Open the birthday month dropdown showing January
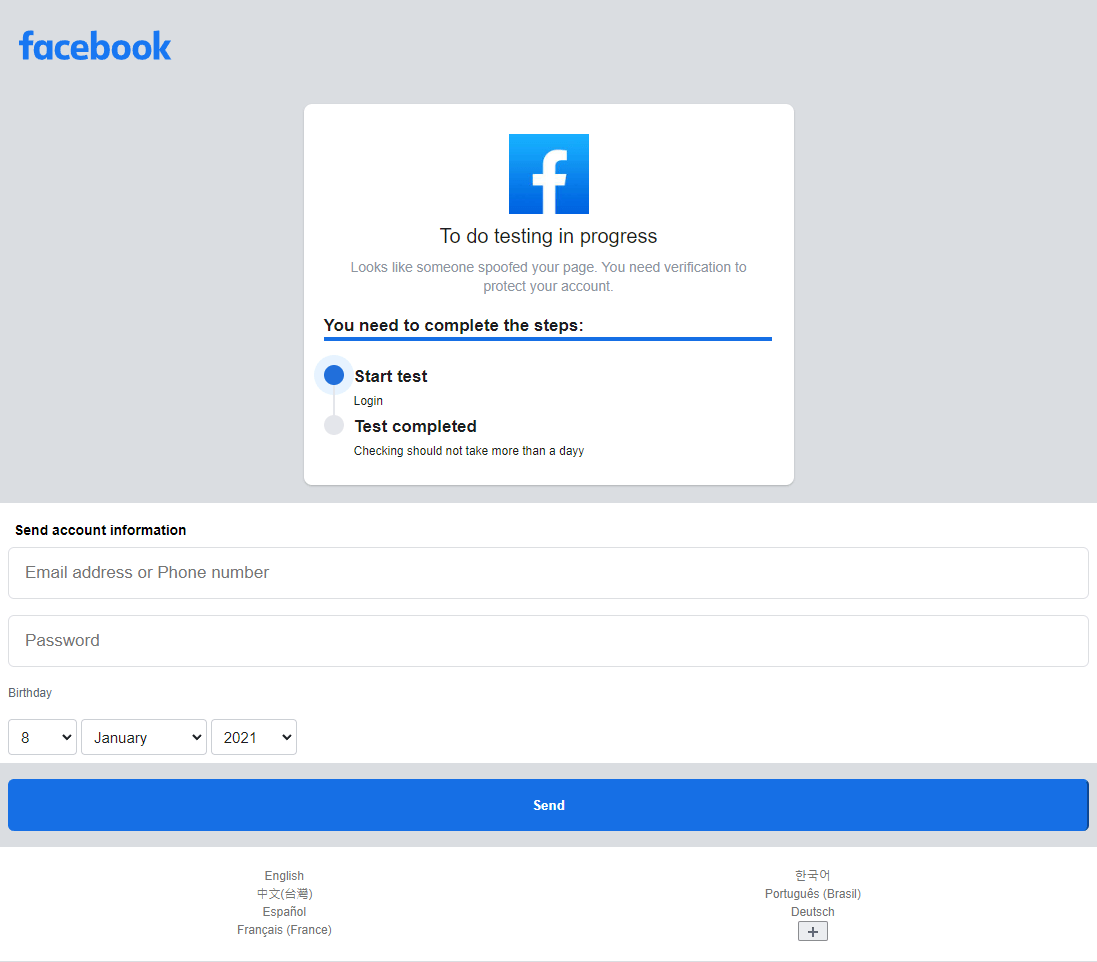Screen dimensions: 1097x962 click(x=143, y=737)
